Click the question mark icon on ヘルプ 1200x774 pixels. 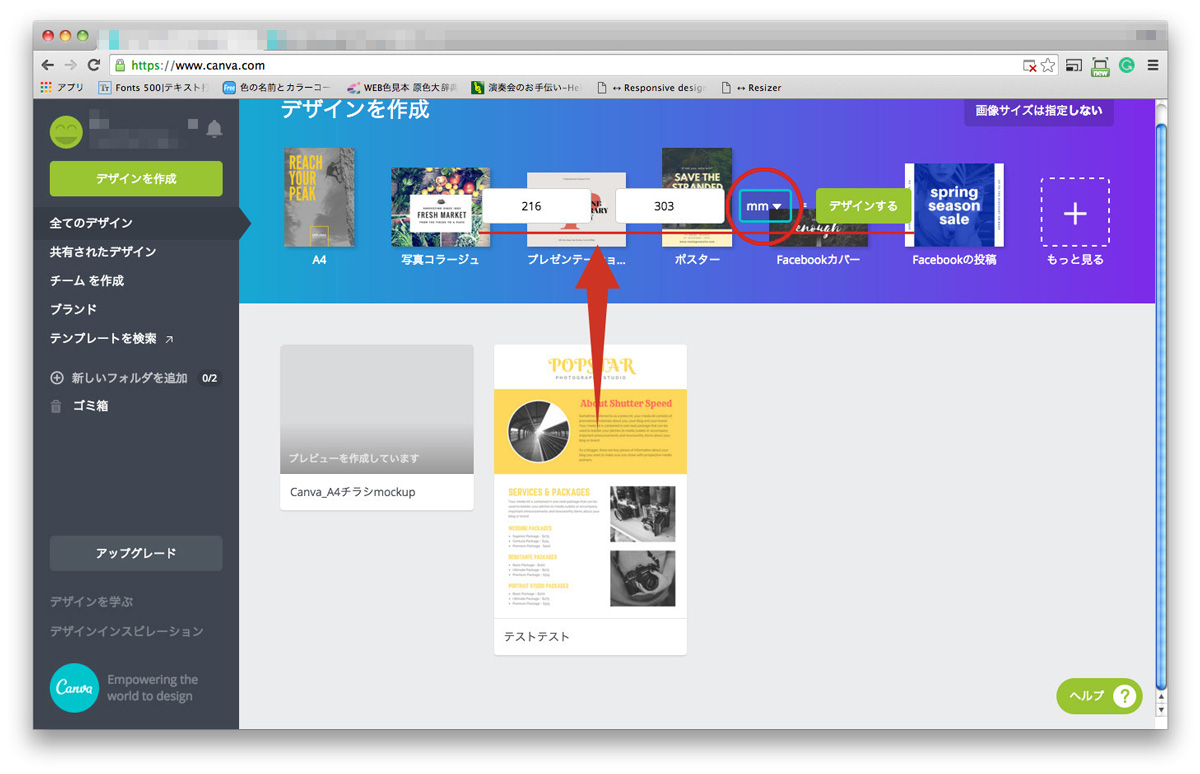click(x=1125, y=696)
